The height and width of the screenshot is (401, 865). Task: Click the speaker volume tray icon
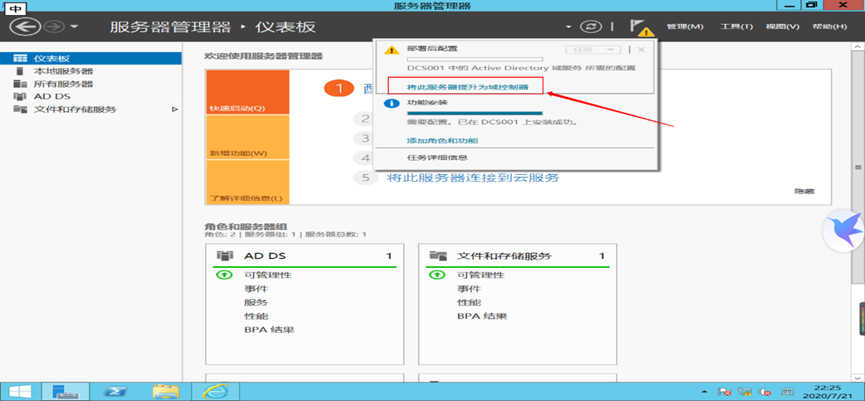[x=765, y=392]
